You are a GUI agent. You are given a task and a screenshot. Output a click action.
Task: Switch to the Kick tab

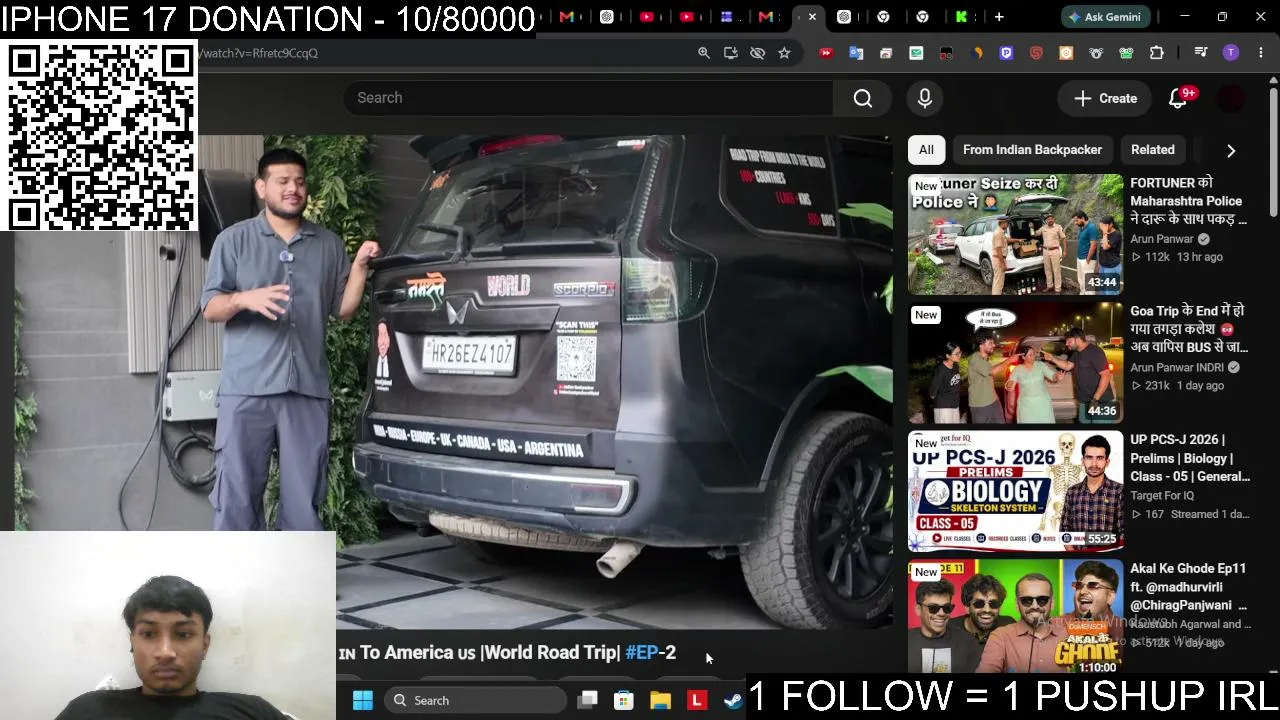click(961, 17)
